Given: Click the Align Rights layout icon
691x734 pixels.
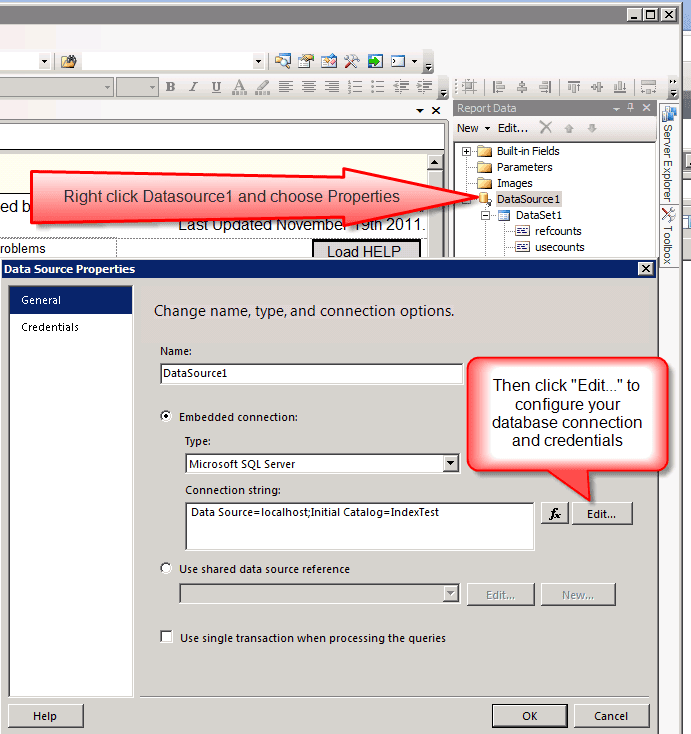Looking at the screenshot, I should (545, 87).
